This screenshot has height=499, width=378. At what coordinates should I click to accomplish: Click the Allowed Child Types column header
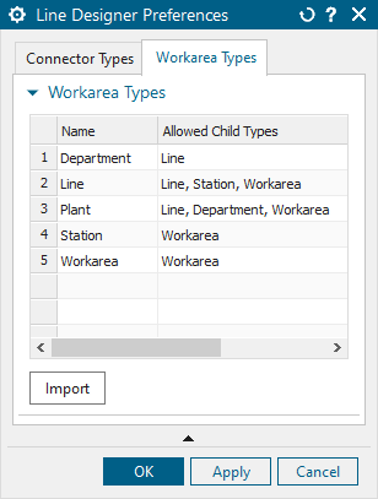click(x=252, y=131)
